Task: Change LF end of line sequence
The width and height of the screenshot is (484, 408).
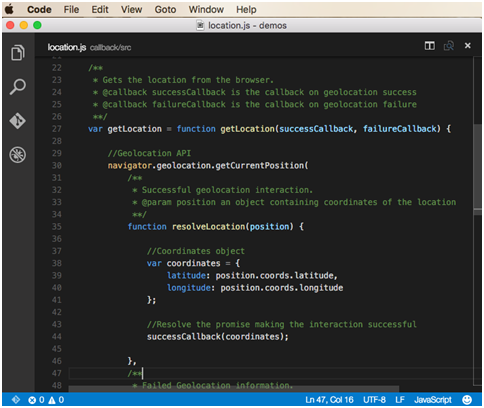Action: click(x=400, y=399)
